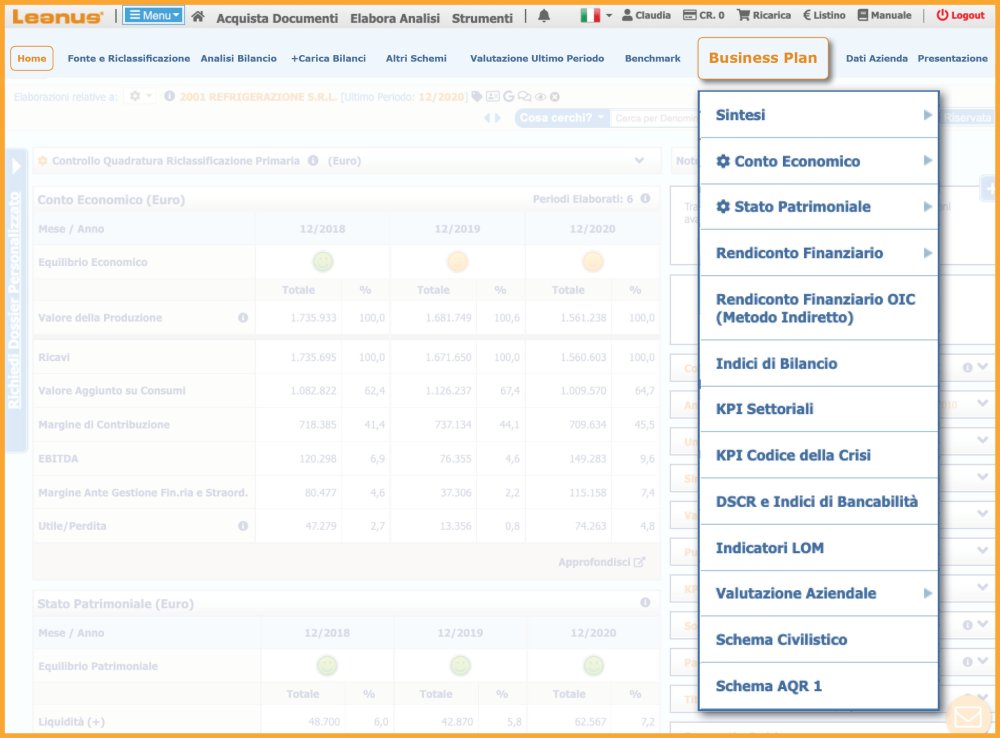The width and height of the screenshot is (1000, 738).
Task: Expand the Richiedi Dossier Personalizzato side panel
Action: [x=16, y=300]
